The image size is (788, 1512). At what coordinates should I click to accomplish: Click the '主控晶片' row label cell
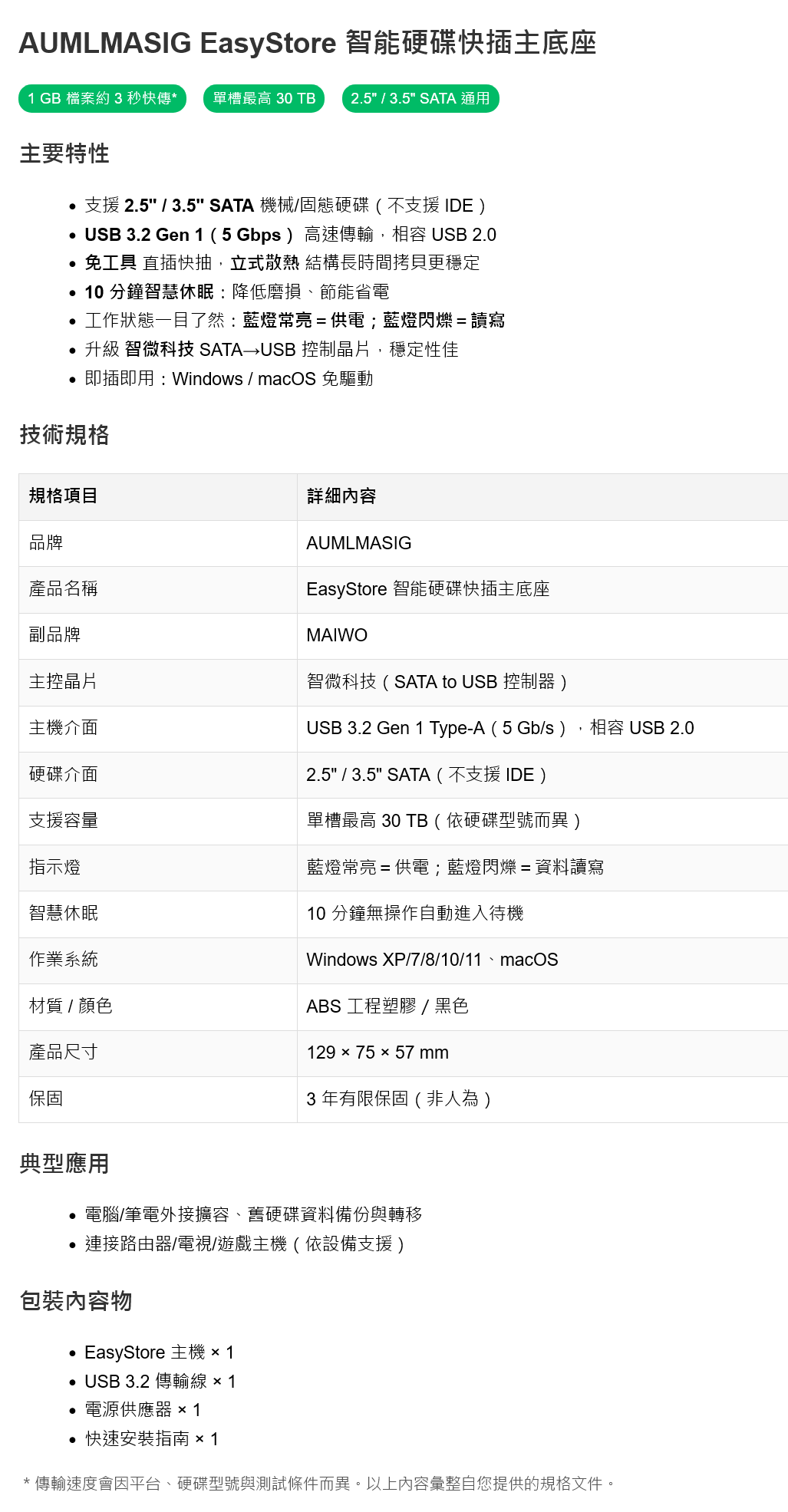158,682
